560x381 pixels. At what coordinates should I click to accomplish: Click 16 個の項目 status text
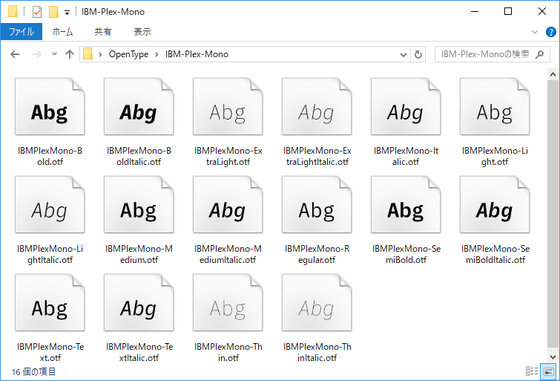coord(34,372)
